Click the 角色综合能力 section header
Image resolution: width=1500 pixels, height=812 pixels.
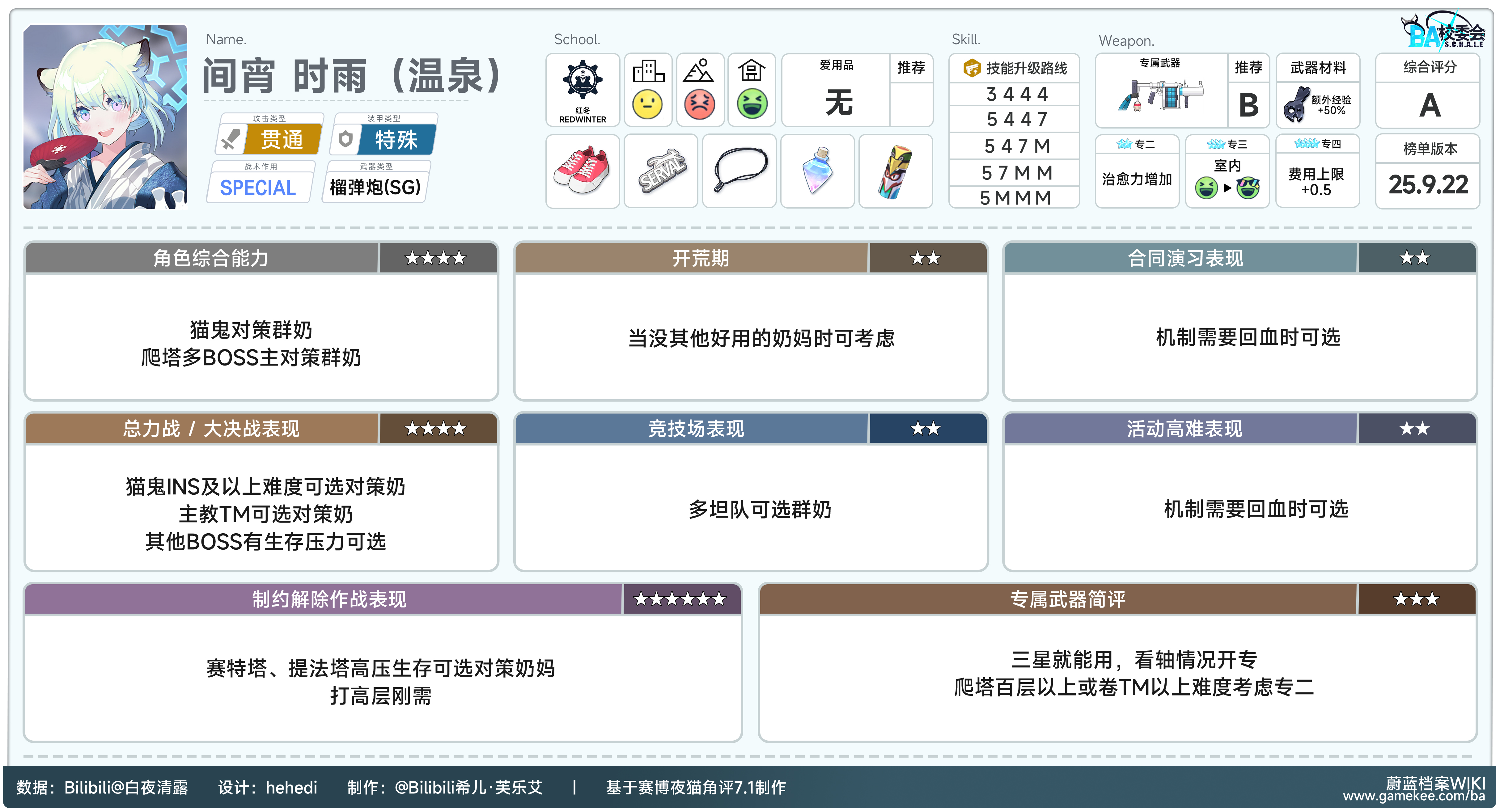point(210,258)
